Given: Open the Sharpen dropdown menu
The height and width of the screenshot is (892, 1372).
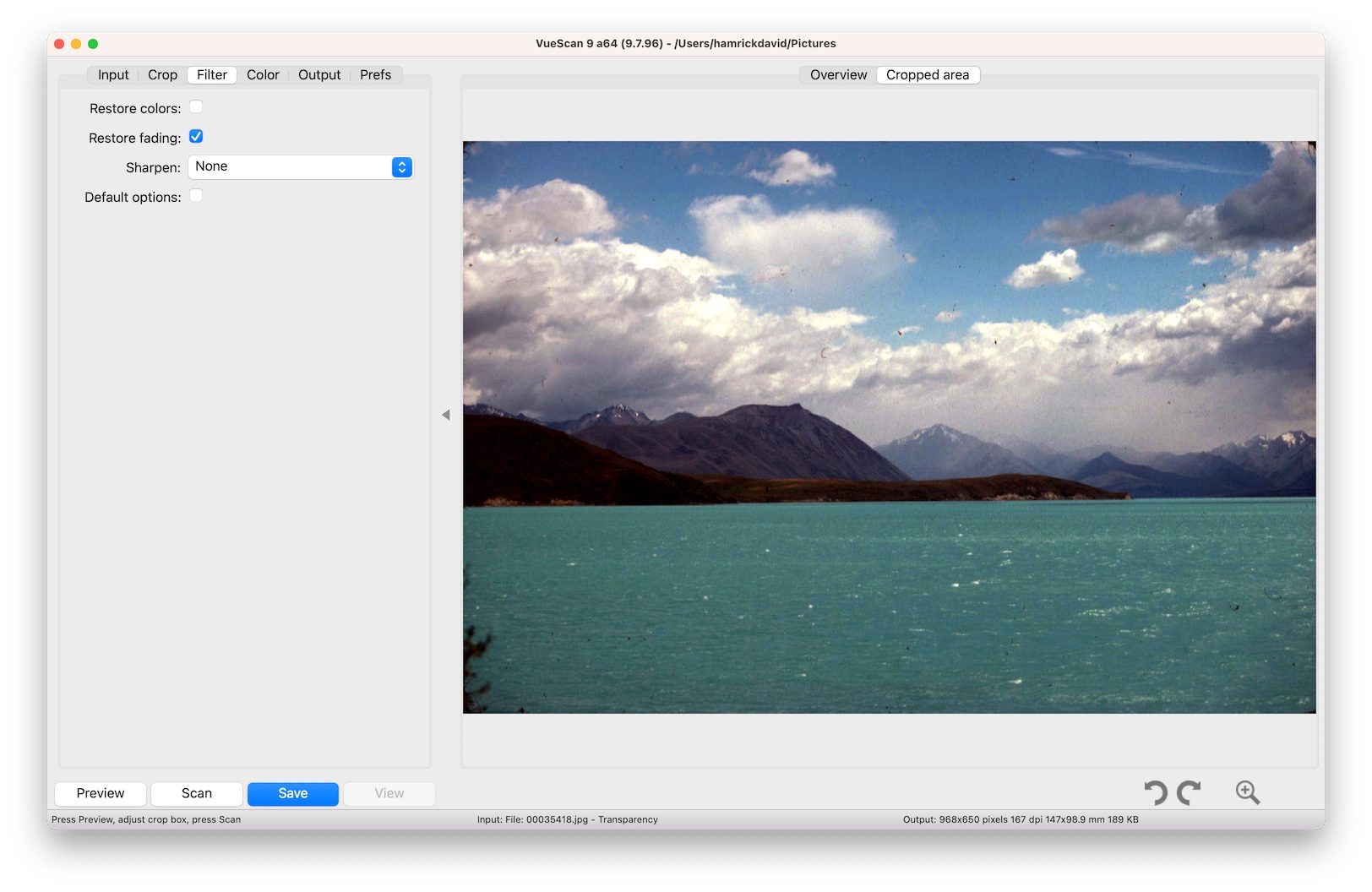Looking at the screenshot, I should 300,167.
